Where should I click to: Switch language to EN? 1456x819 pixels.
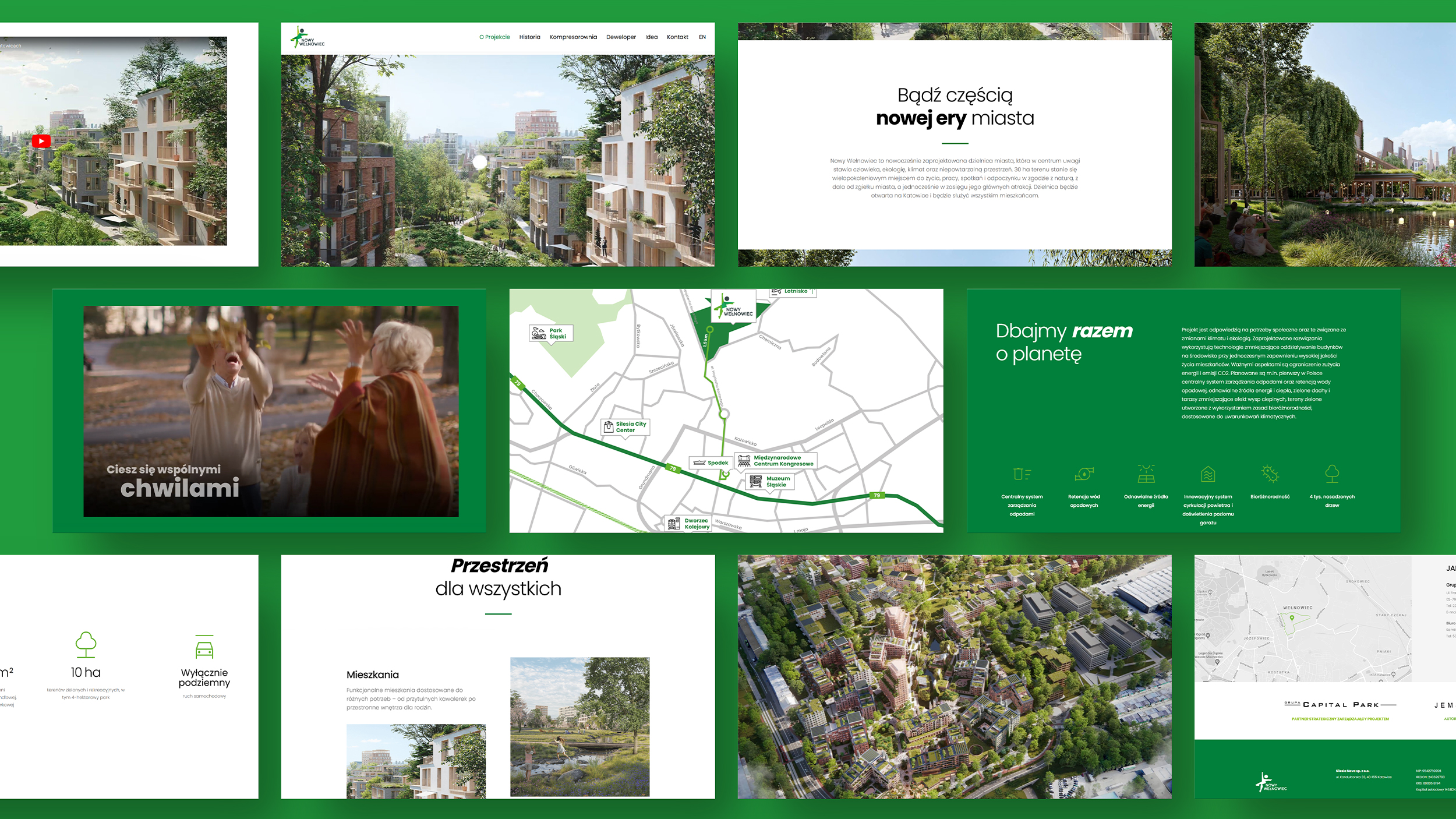click(x=702, y=37)
